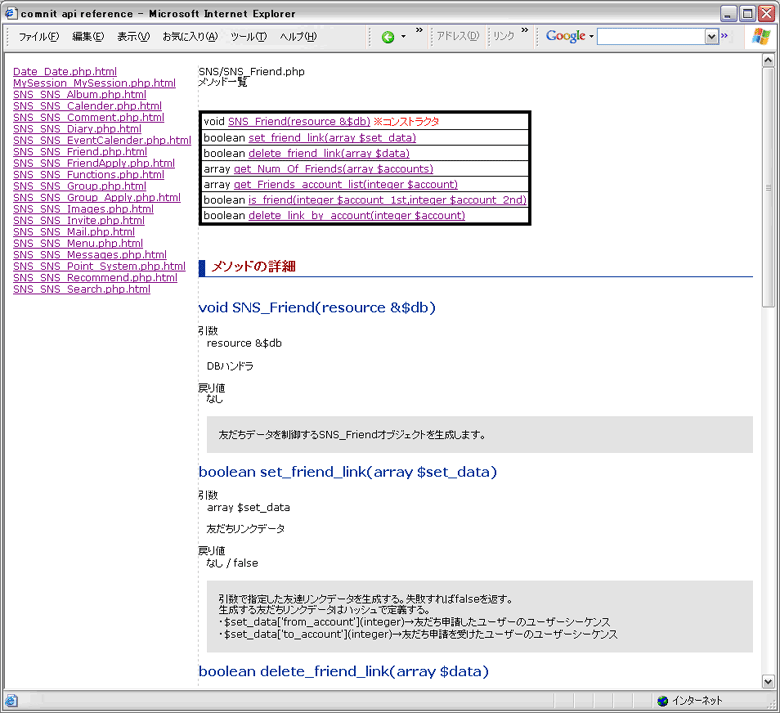Screen dimensions: 780x713
Task: Open the MySession_MySession.php.html link
Action: [x=94, y=83]
